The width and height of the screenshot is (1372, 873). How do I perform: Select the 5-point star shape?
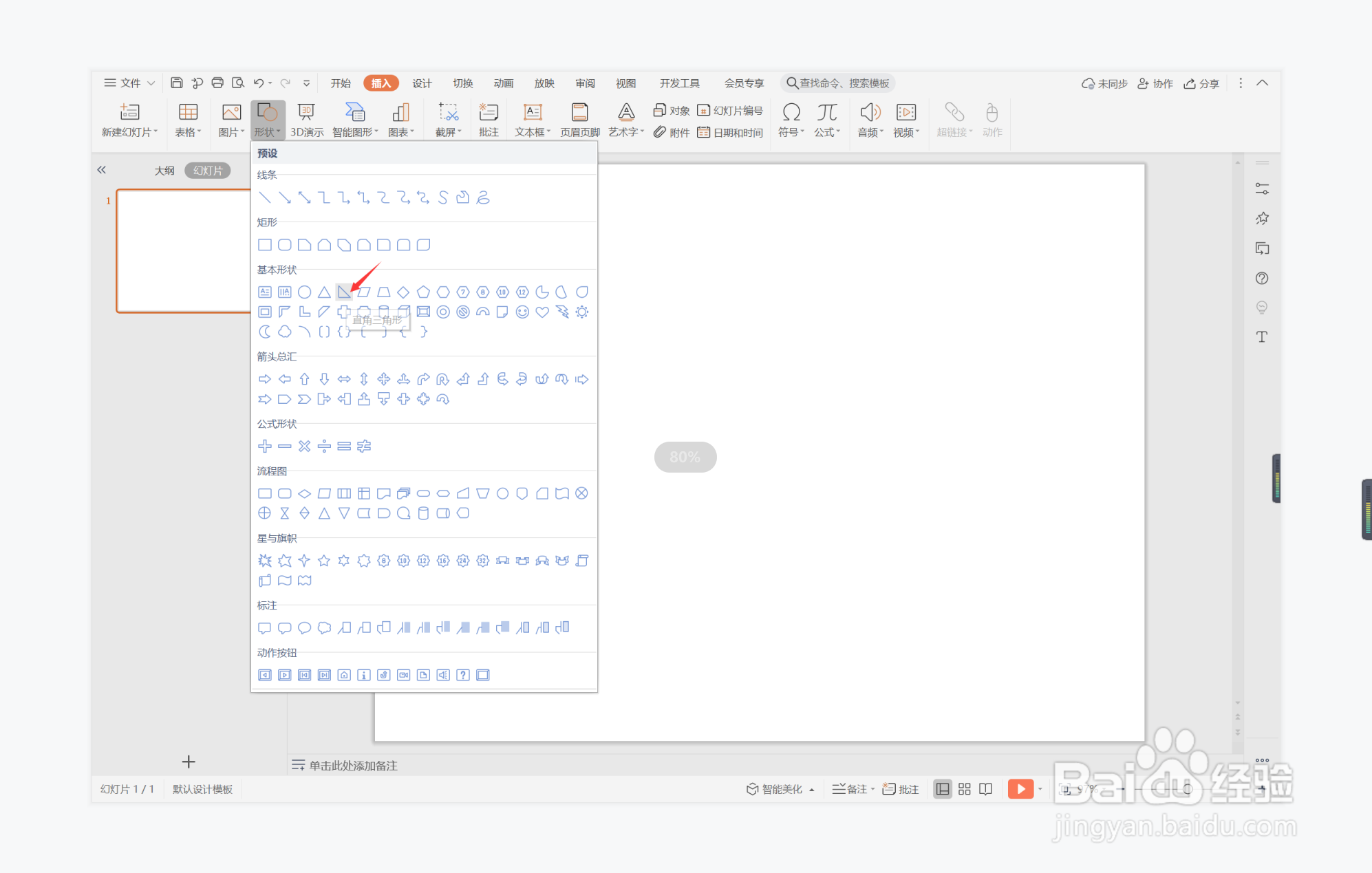click(324, 561)
